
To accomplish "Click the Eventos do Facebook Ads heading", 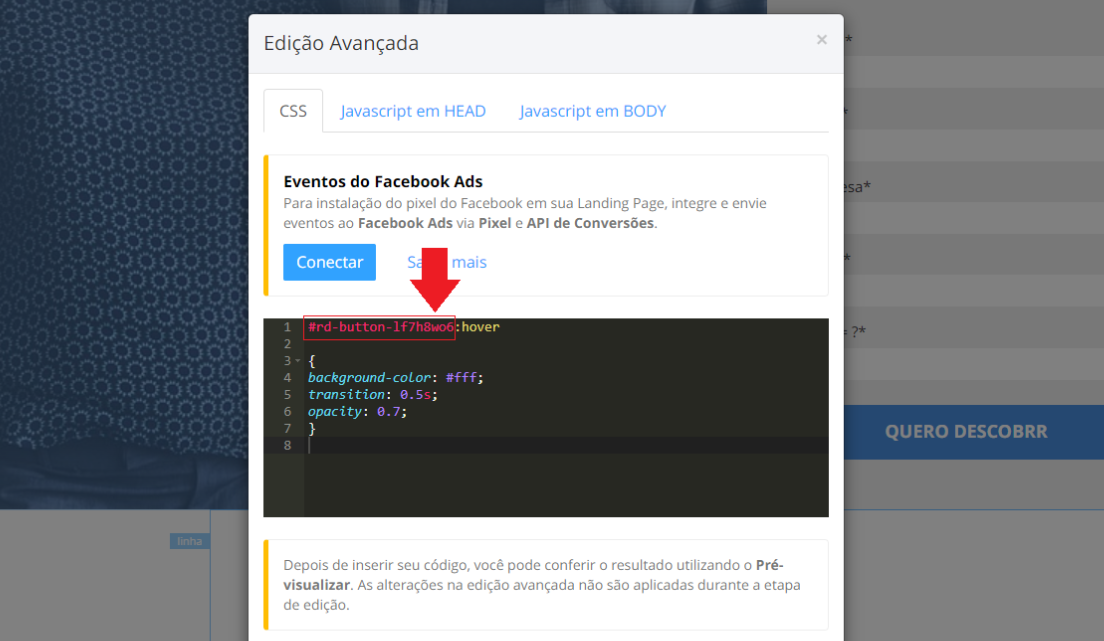I will pos(383,182).
